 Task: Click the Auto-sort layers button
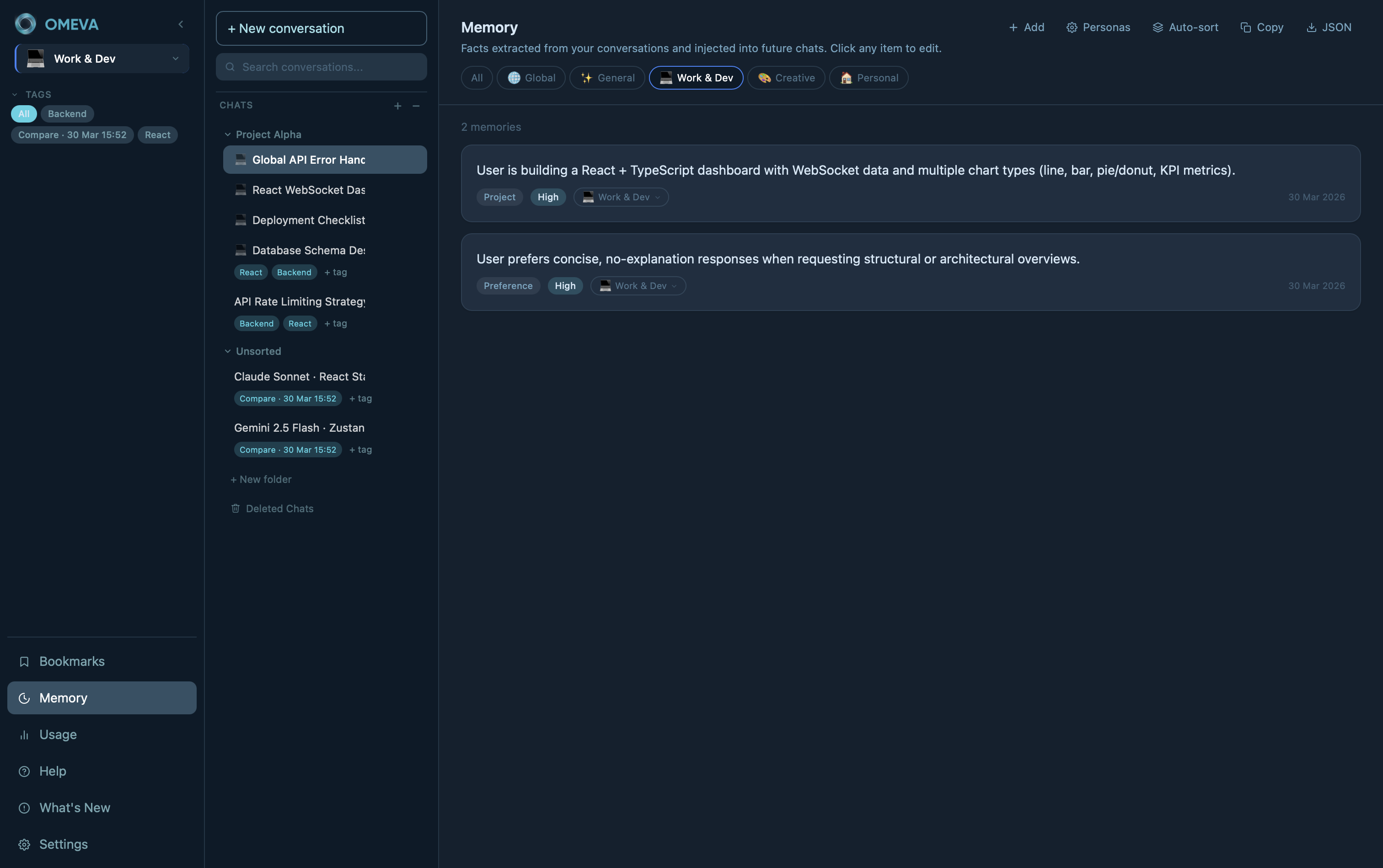(1185, 27)
